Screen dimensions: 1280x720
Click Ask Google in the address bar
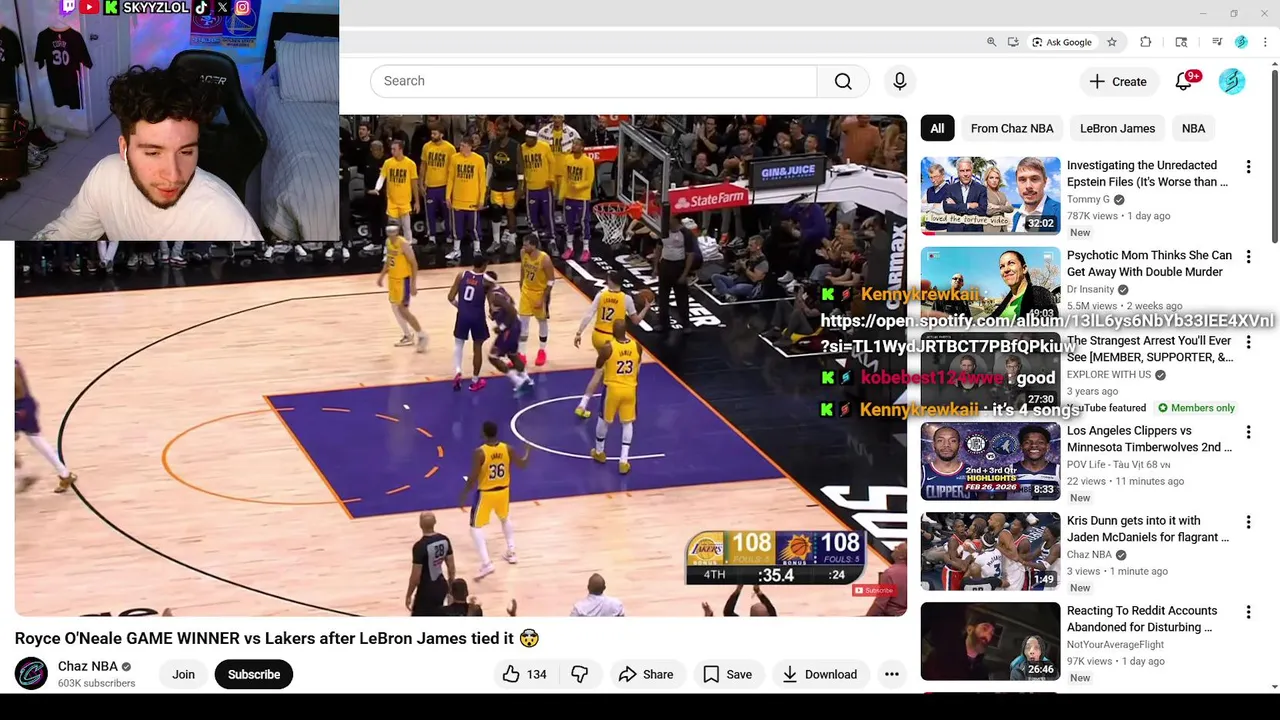point(1062,42)
